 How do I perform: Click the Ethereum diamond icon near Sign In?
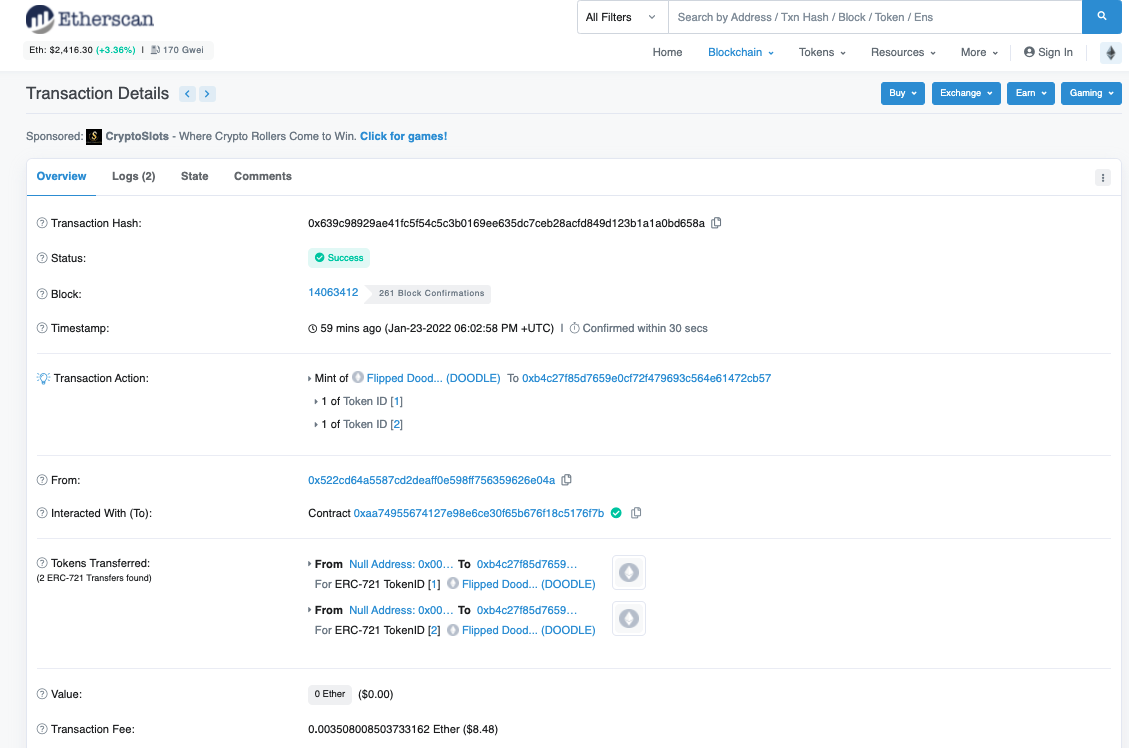click(1110, 52)
